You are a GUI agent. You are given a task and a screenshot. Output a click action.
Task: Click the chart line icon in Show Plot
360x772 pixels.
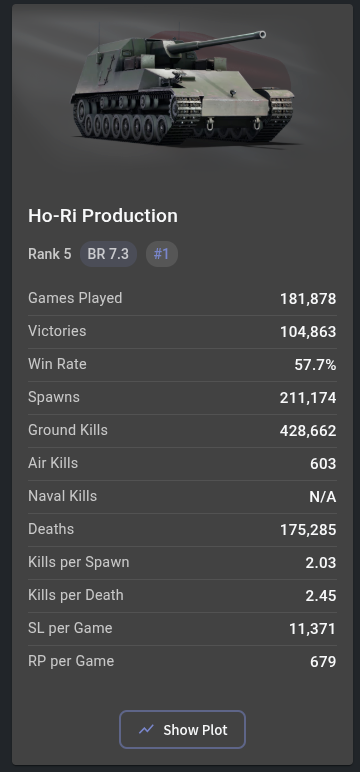pyautogui.click(x=146, y=729)
